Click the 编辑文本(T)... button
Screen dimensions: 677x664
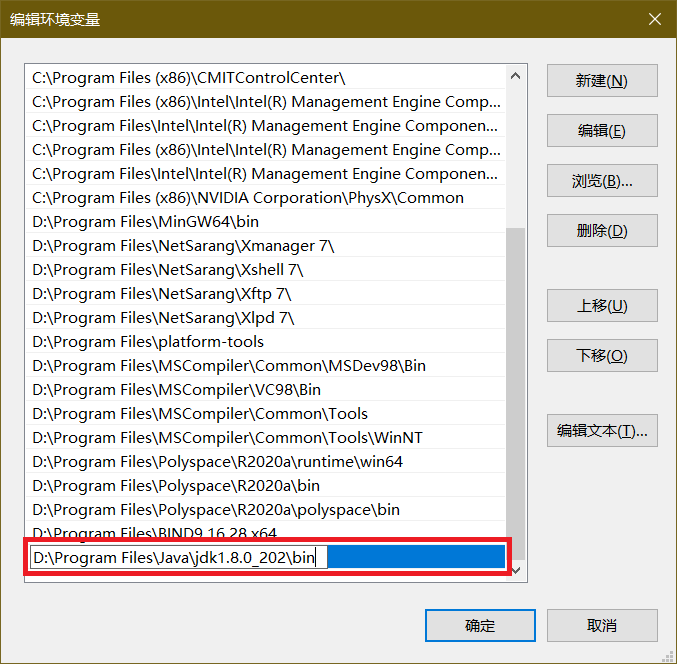[601, 431]
